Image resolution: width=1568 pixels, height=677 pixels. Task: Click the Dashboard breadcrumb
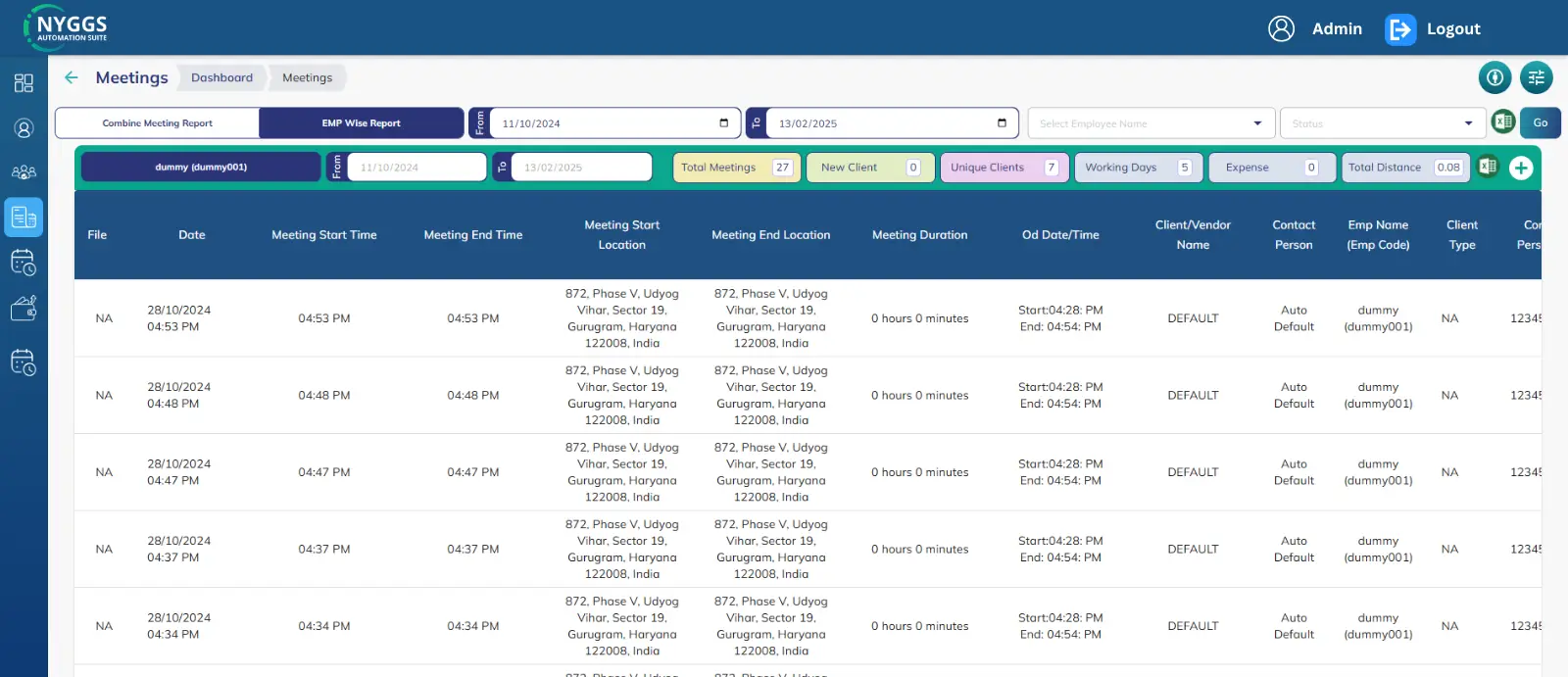[221, 77]
